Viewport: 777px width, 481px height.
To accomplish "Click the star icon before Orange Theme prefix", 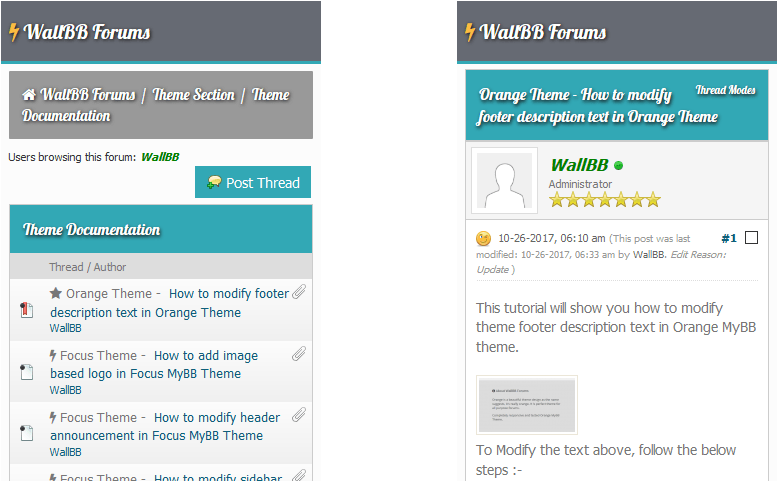I will click(56, 293).
